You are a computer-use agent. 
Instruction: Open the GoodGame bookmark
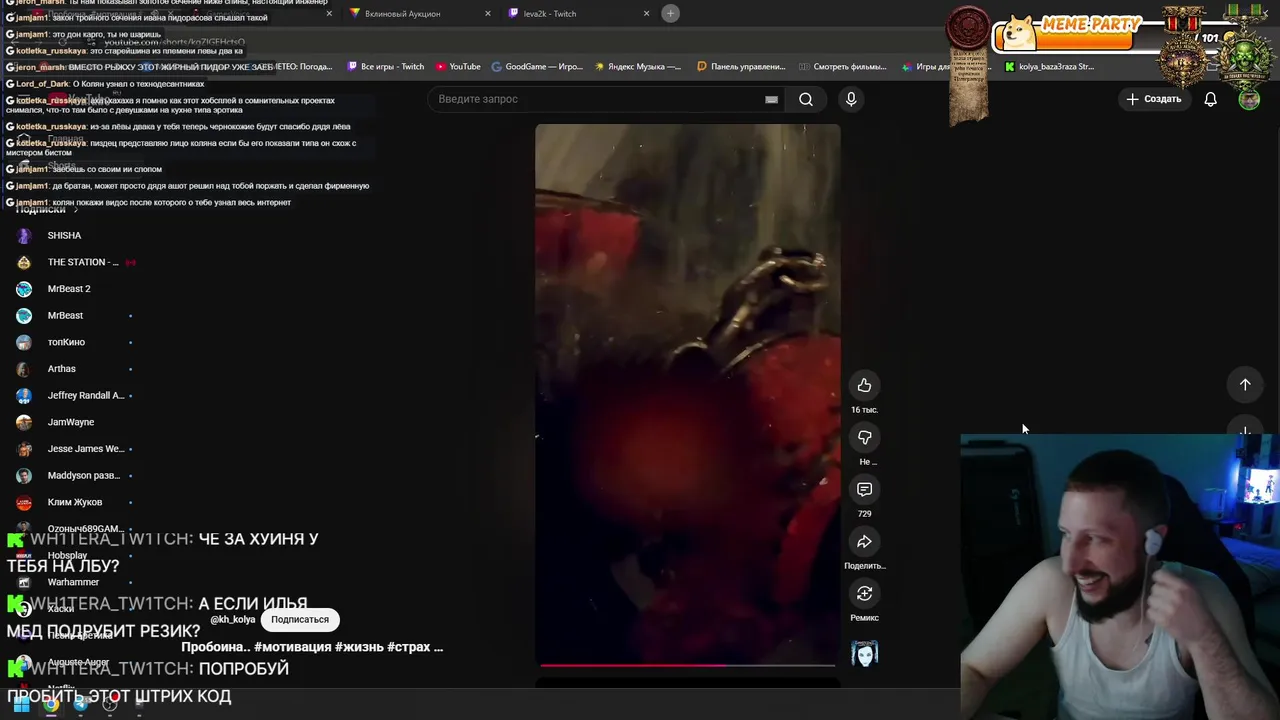point(537,67)
